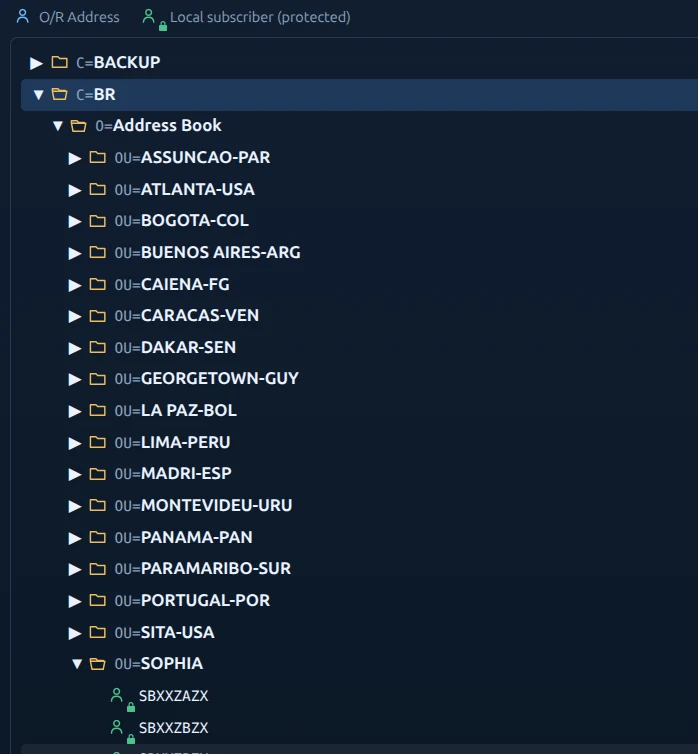Select subscriber entry SBXXZAZX
The image size is (698, 754).
(x=174, y=696)
